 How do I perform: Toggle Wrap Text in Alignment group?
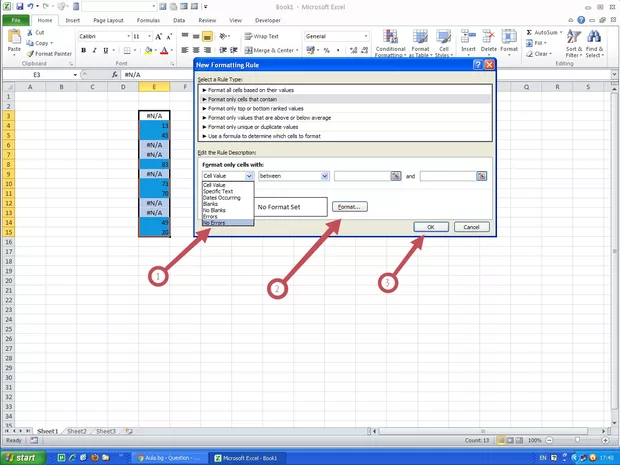click(261, 36)
